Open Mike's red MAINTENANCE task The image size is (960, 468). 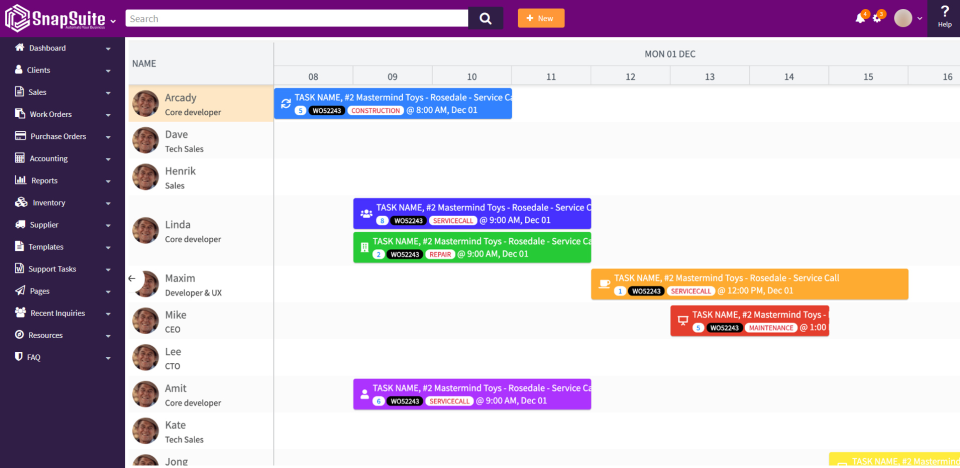[749, 321]
